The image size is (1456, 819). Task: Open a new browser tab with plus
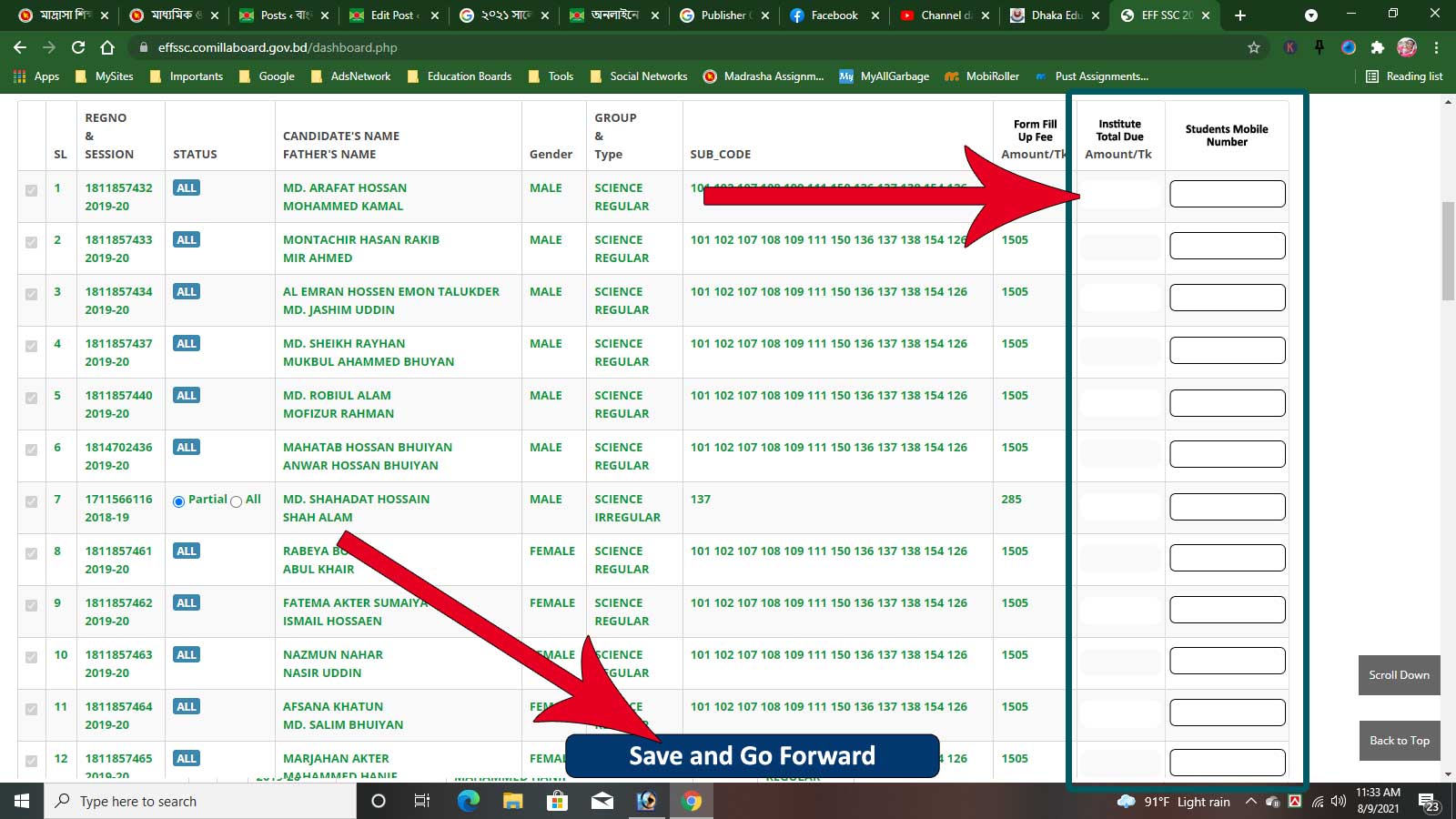tap(1240, 15)
